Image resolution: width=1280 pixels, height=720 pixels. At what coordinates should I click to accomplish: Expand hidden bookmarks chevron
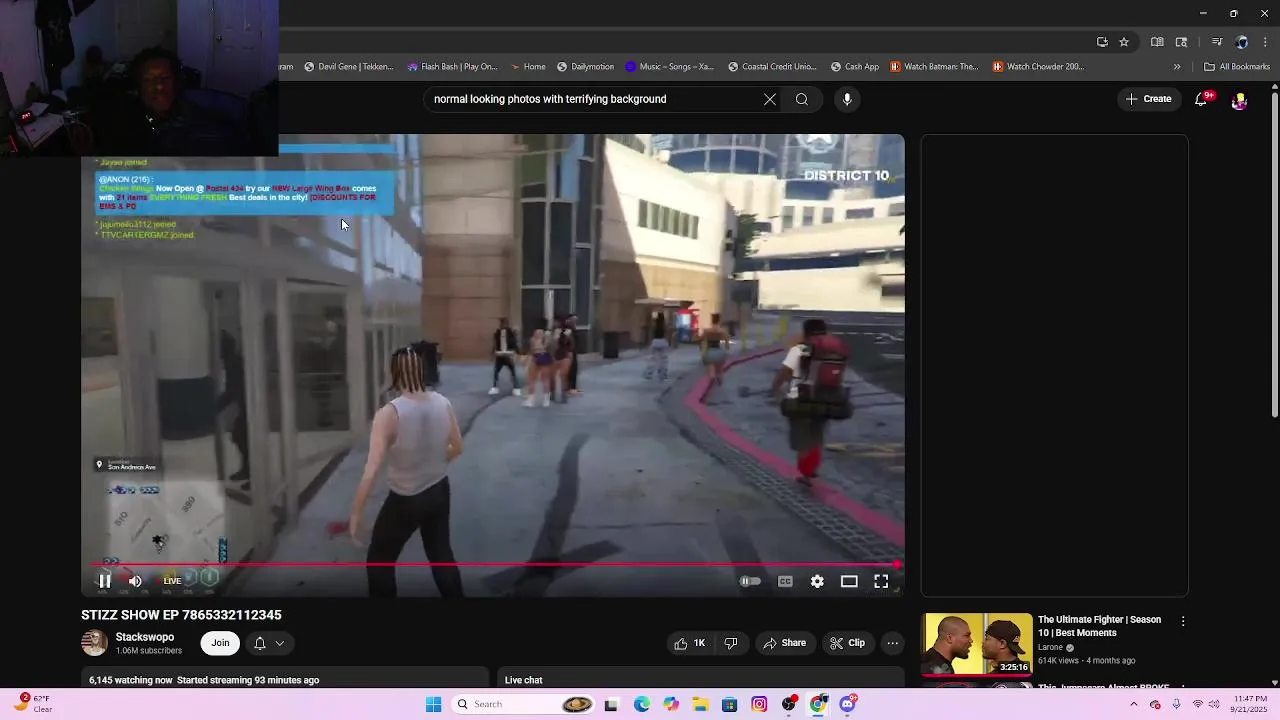(1177, 67)
